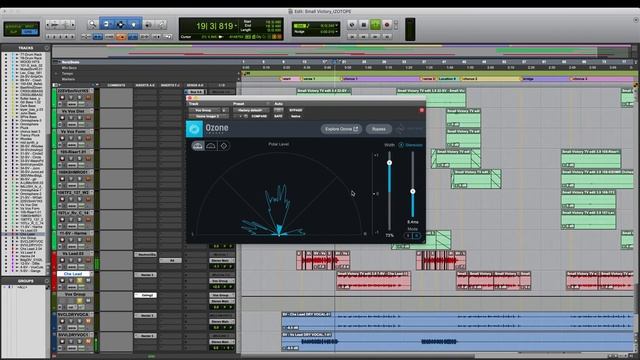
Task: Open the Edit window view selector above tracks
Action: (56, 85)
